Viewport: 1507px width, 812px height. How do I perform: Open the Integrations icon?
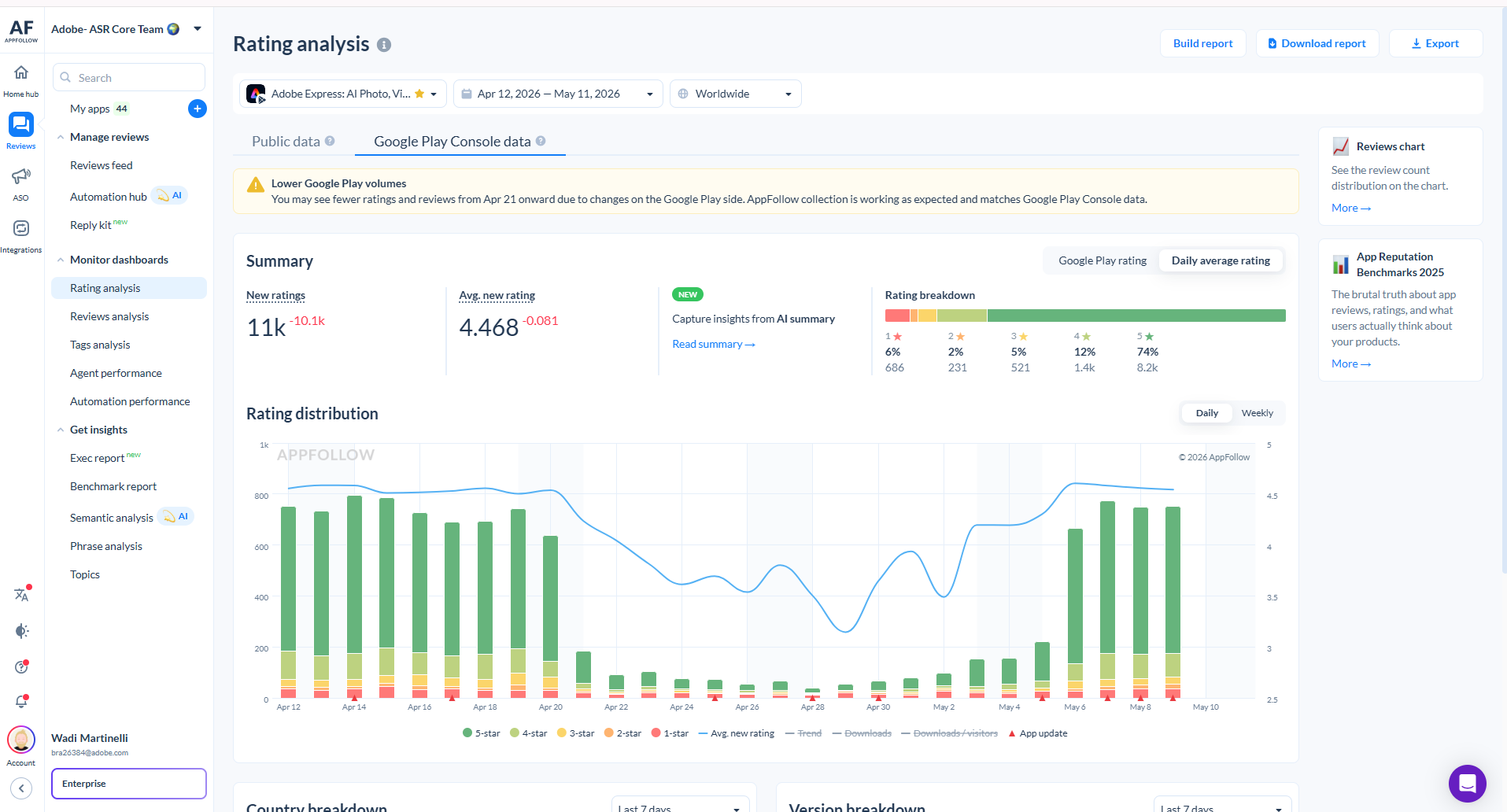21,228
